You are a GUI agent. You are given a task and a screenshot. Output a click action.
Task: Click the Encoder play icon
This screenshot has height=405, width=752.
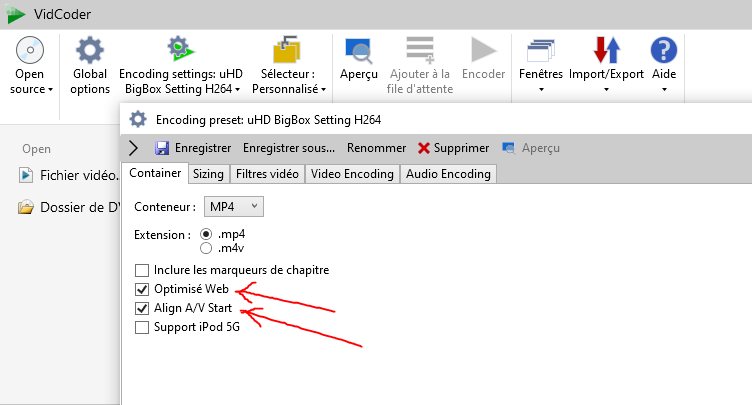[483, 50]
